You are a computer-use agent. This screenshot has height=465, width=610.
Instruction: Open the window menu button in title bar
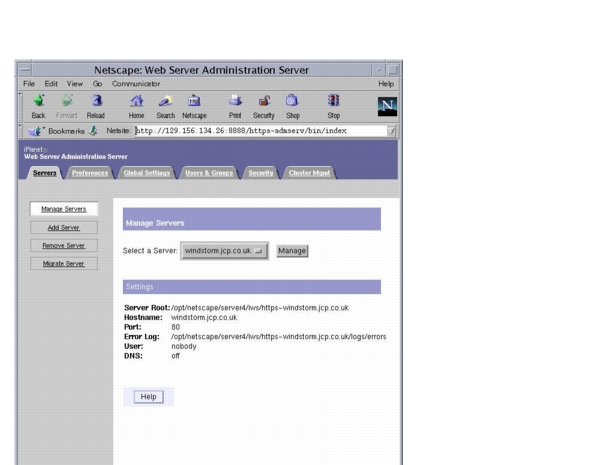[x=25, y=70]
